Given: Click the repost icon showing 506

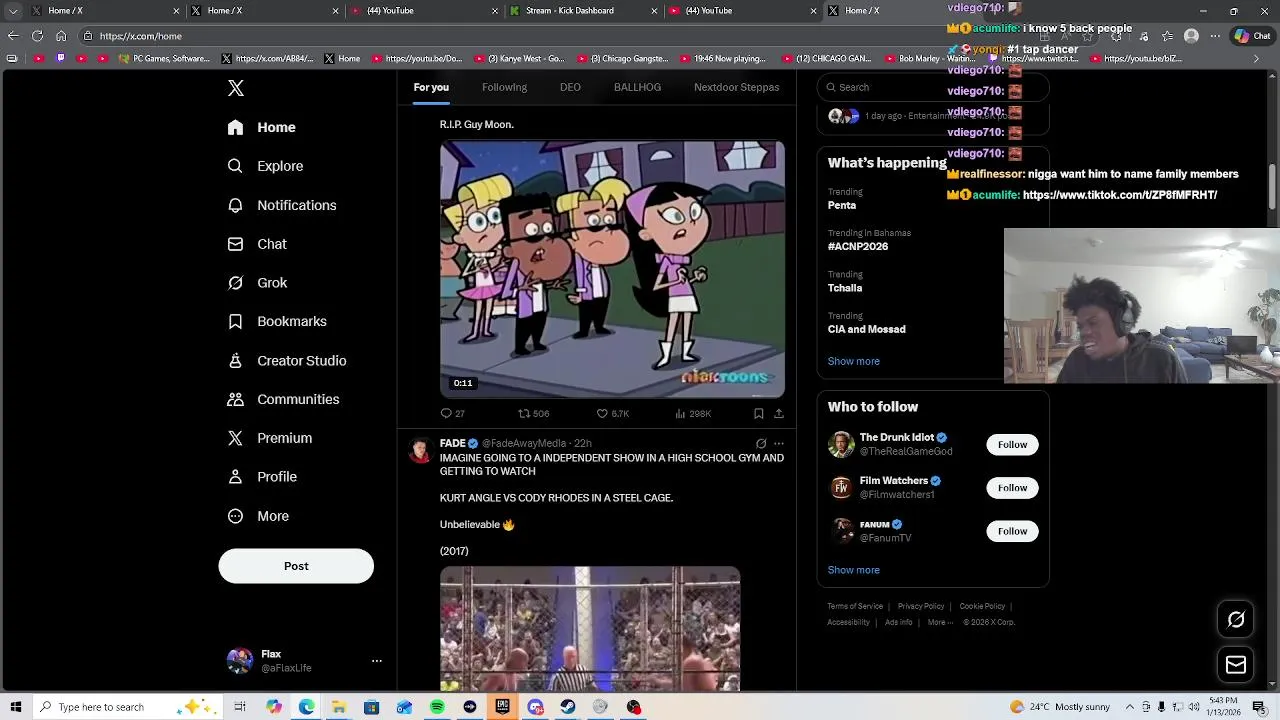Looking at the screenshot, I should coord(524,413).
